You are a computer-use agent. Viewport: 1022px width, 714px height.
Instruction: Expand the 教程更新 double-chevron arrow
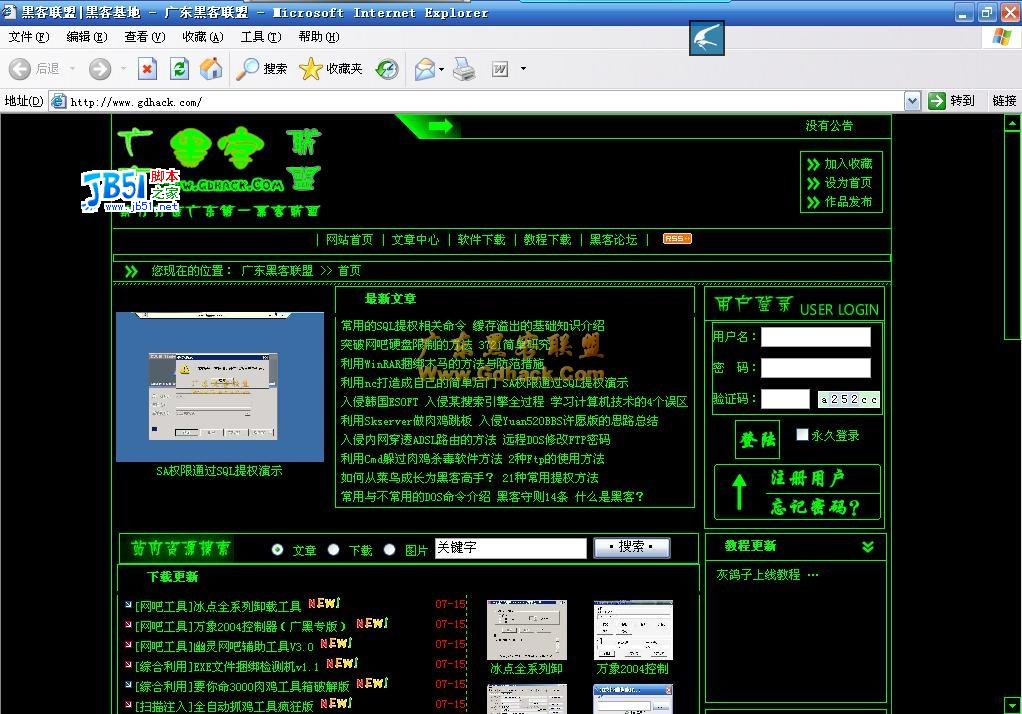(867, 546)
